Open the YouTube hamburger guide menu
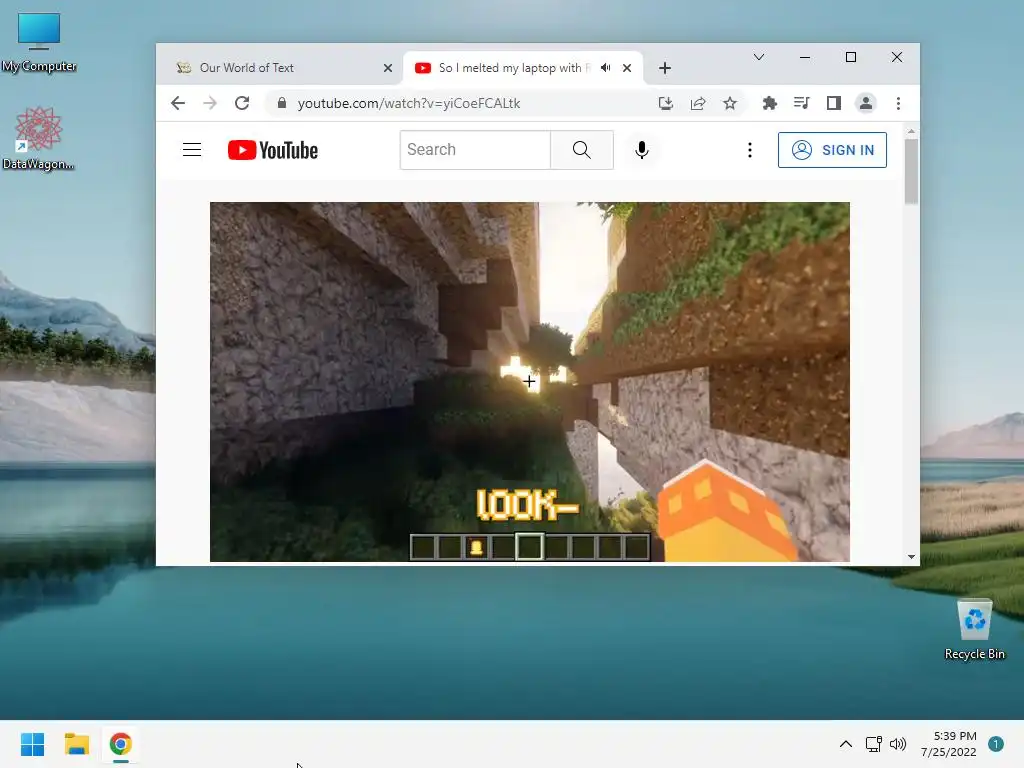Viewport: 1024px width, 768px height. tap(191, 150)
